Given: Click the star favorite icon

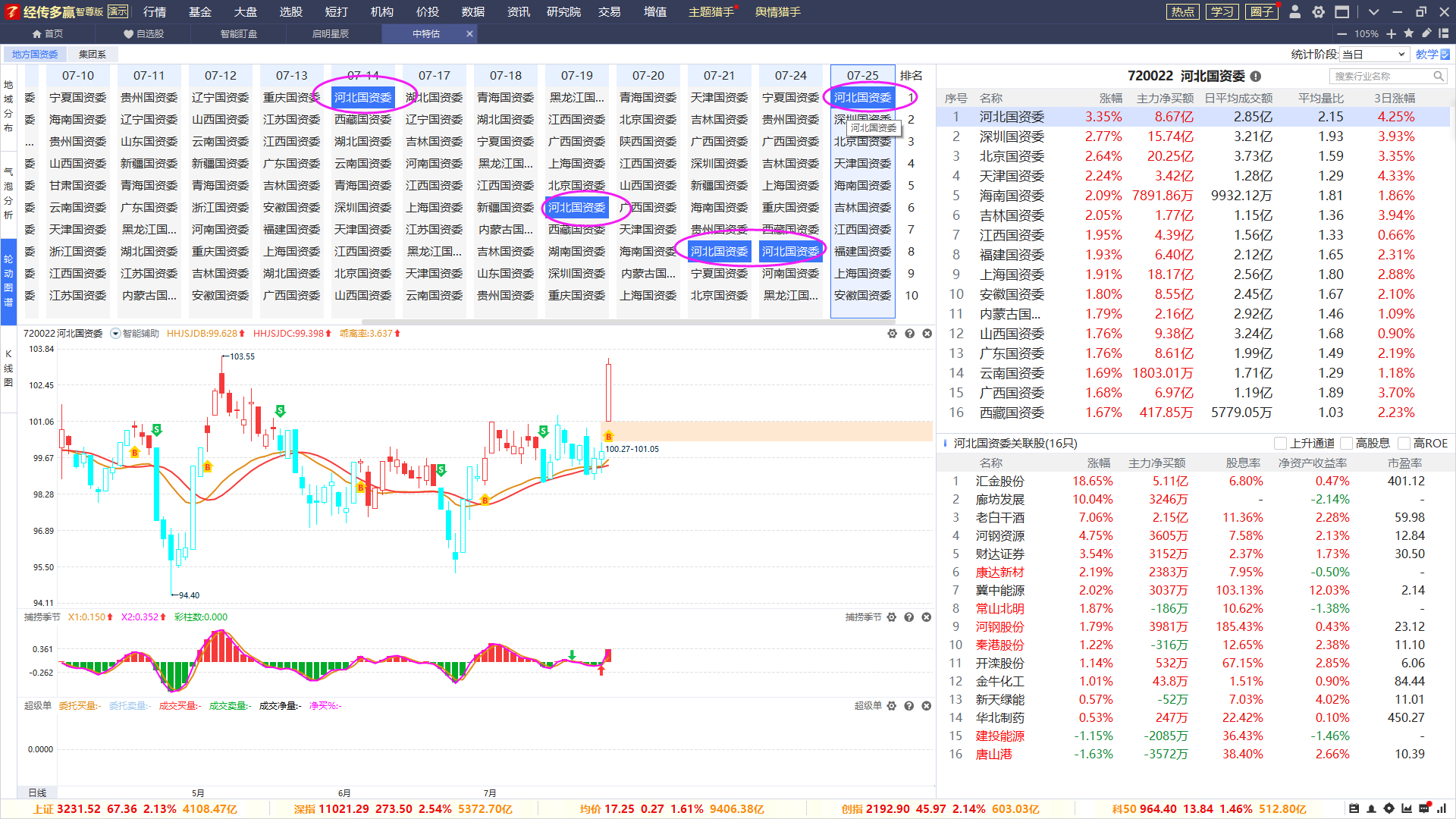Looking at the screenshot, I should 1409,33.
